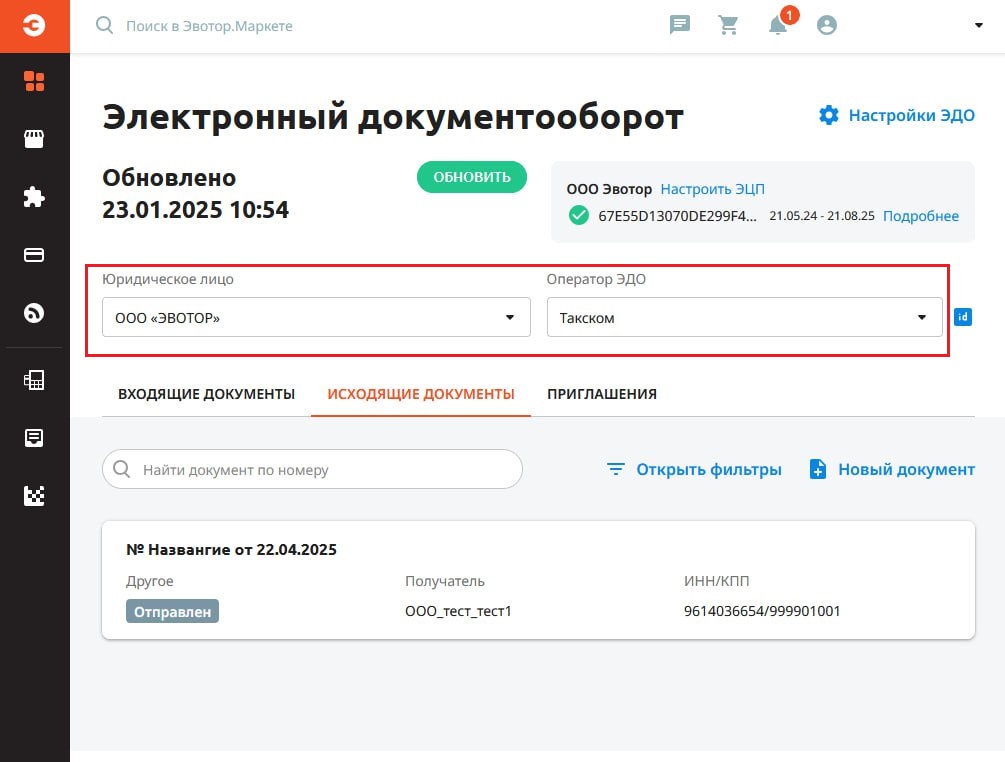The height and width of the screenshot is (762, 1005).
Task: Switch to ИСХОДЯЩИЕ ДОКУМЕНТЫ tab
Action: point(421,394)
